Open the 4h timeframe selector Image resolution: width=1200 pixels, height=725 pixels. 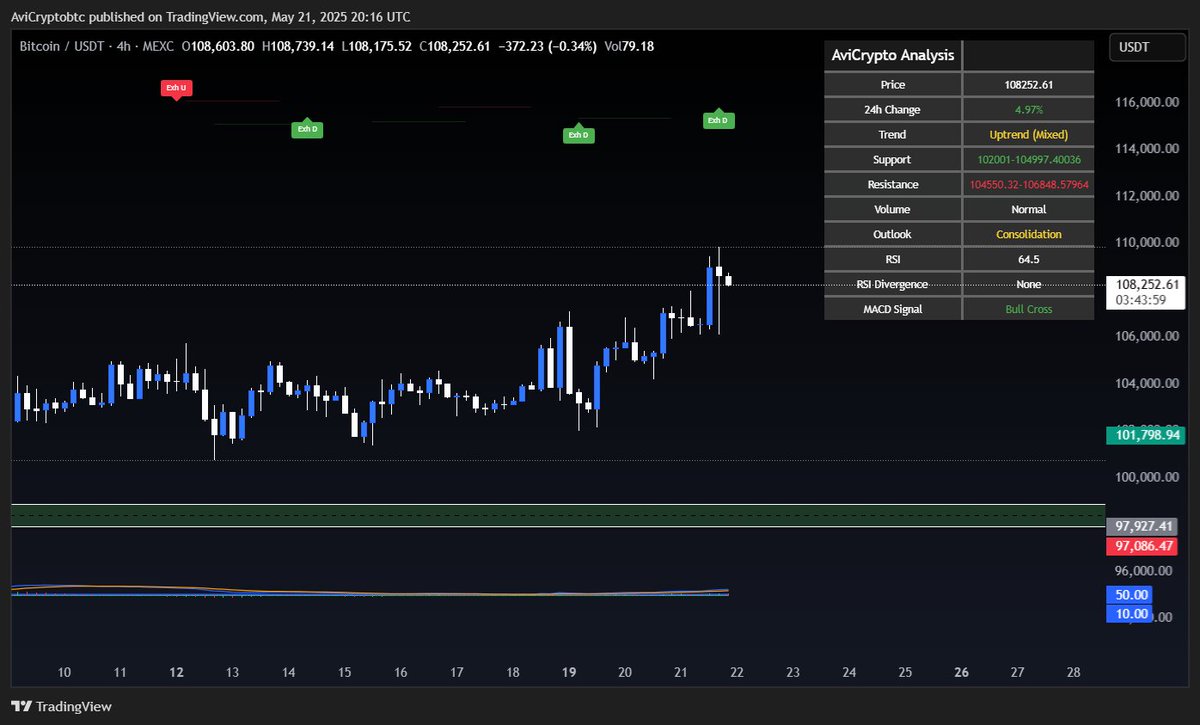(122, 46)
